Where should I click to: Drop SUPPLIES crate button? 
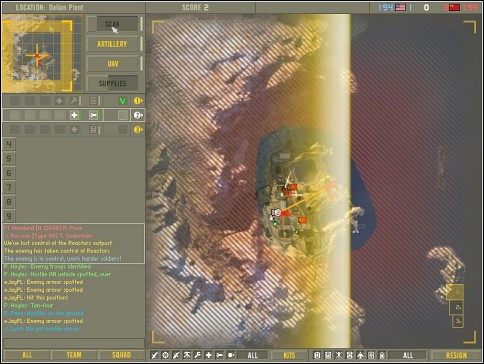(x=112, y=83)
